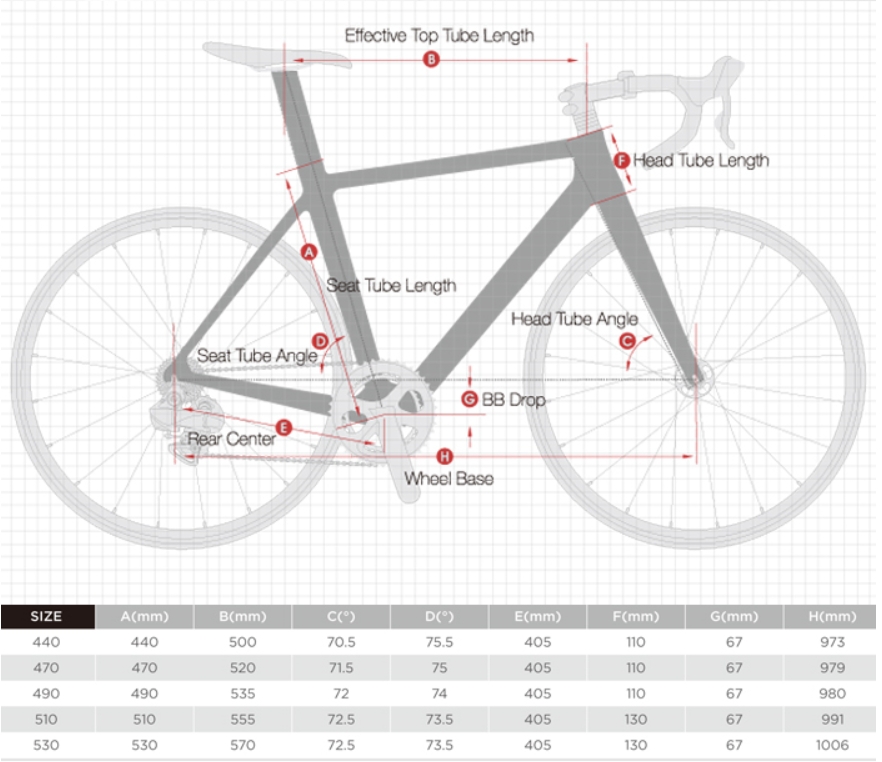
Task: Select the red D seat tube angle marker
Action: coord(320,341)
